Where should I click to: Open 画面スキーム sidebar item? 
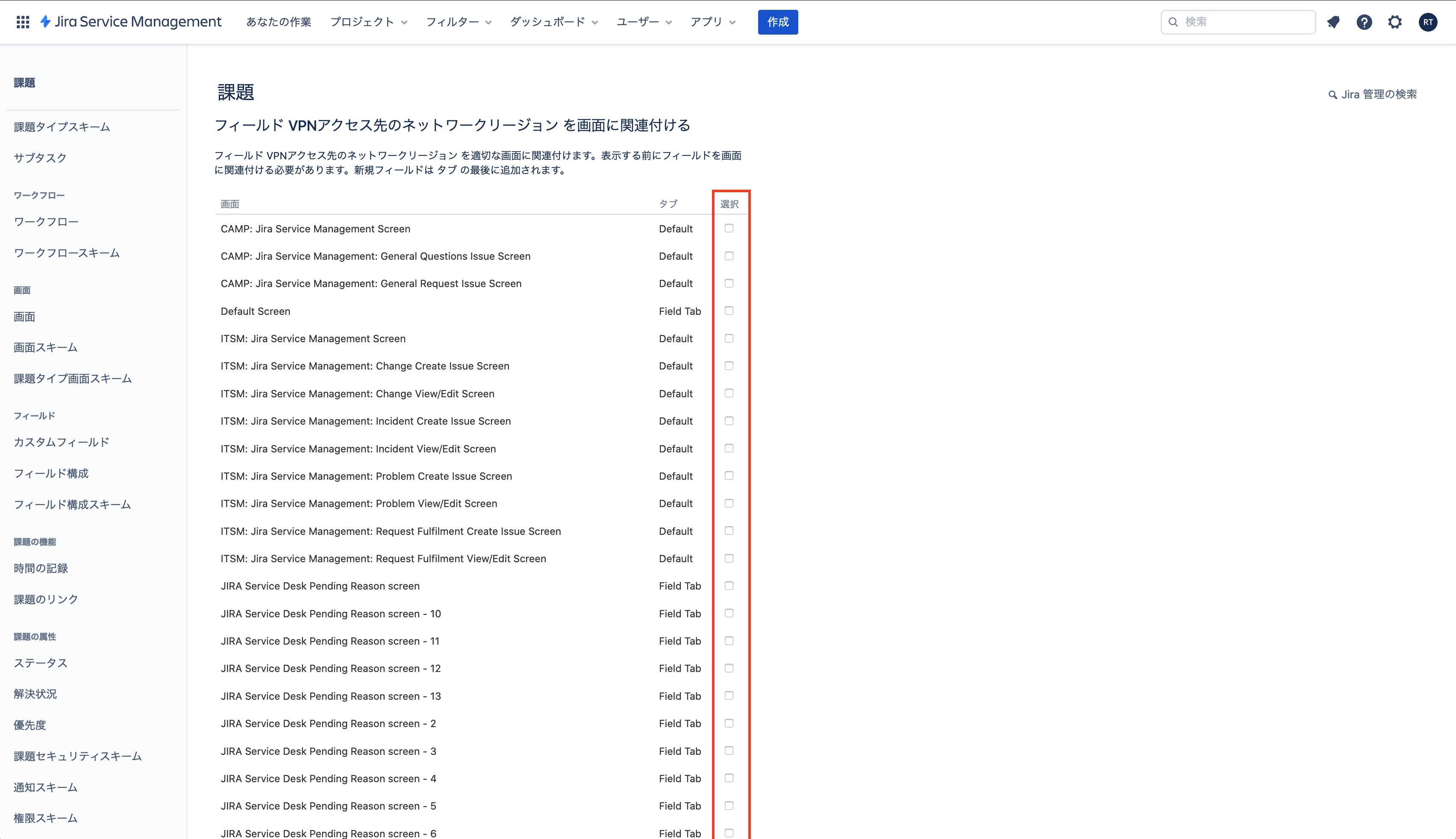[x=46, y=347]
